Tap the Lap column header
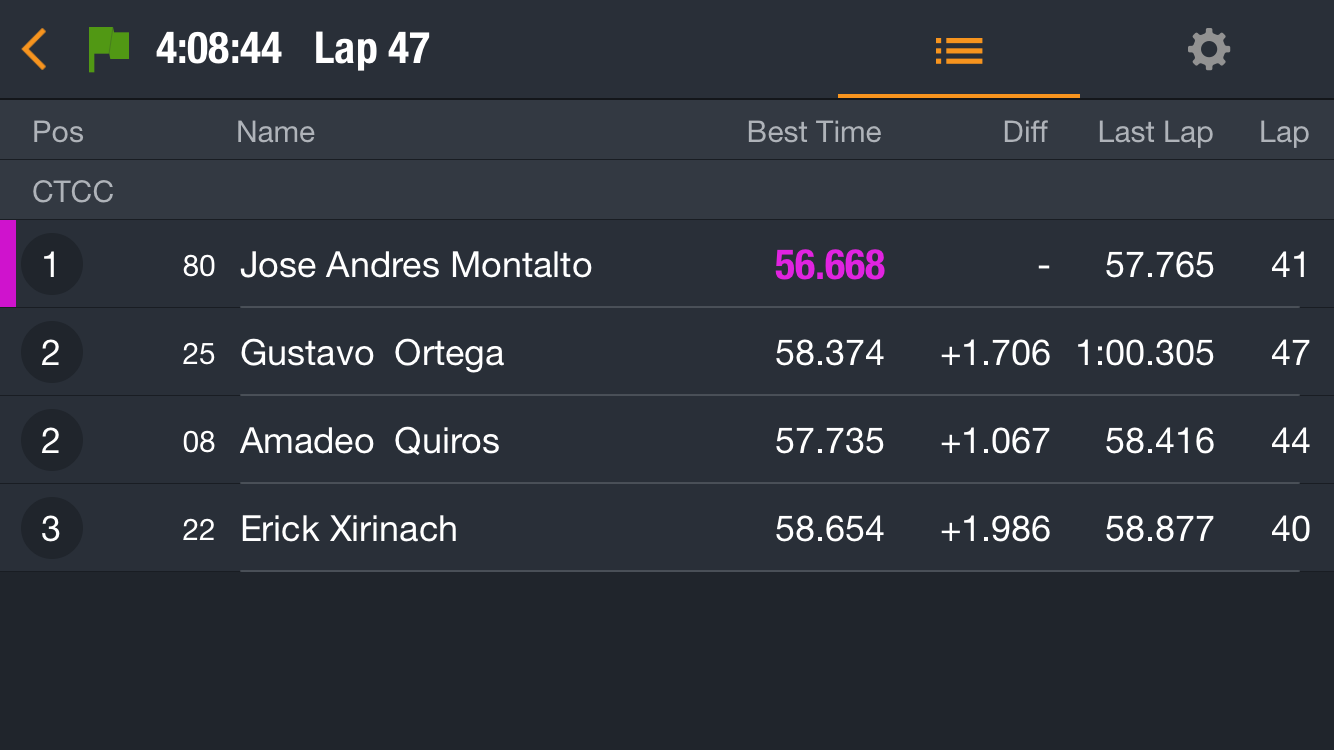The width and height of the screenshot is (1334, 750). [1284, 132]
